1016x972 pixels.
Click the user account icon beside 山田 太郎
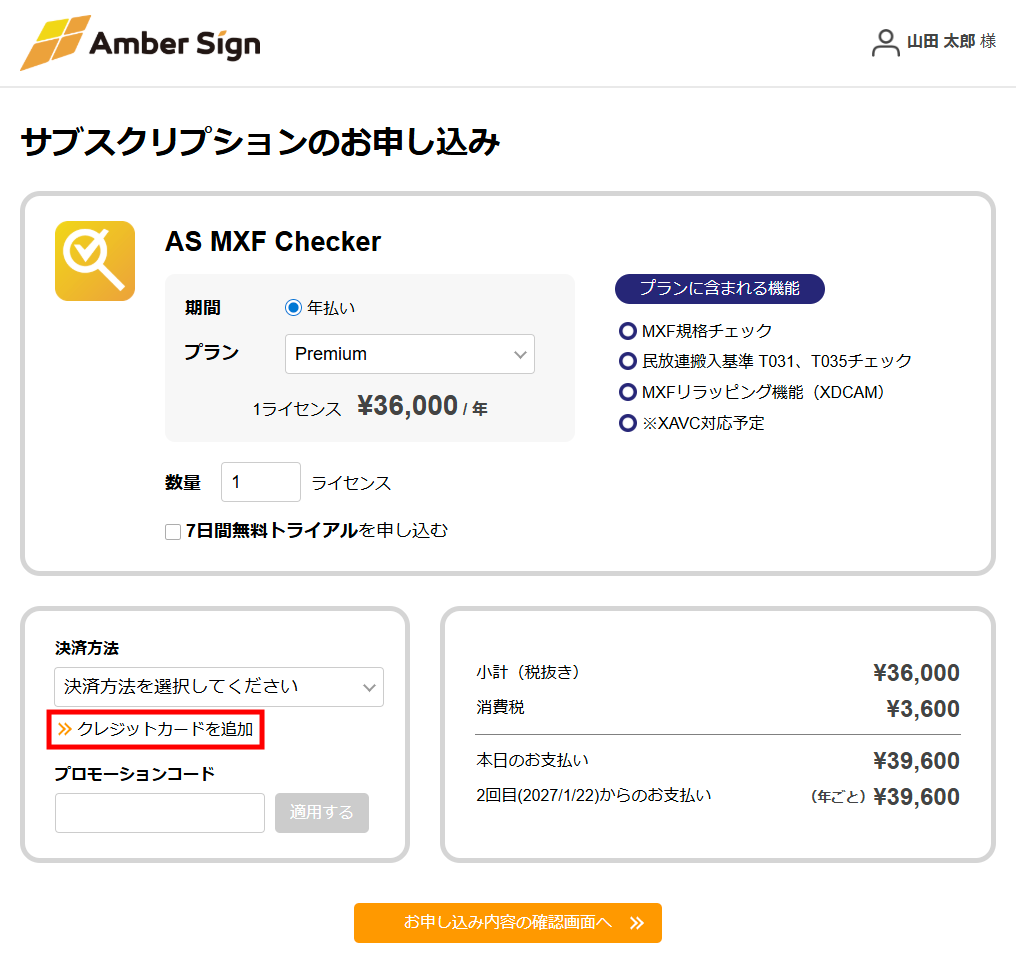884,43
